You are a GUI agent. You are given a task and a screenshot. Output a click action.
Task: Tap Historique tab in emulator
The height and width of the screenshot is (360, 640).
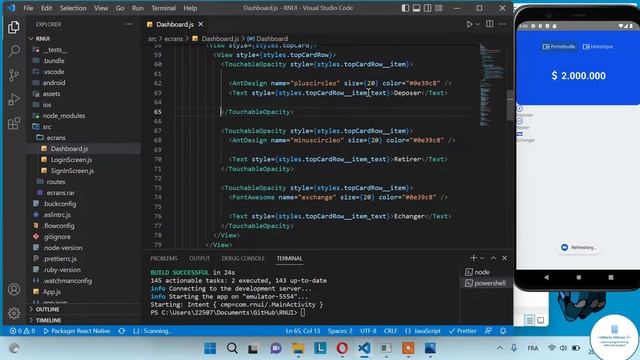598,47
